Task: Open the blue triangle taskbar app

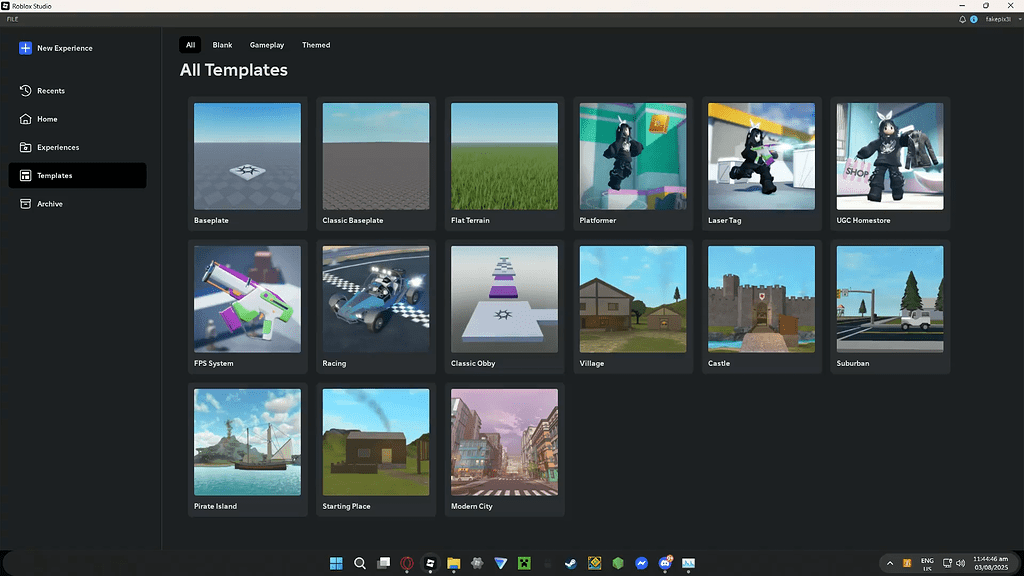Action: 501,563
